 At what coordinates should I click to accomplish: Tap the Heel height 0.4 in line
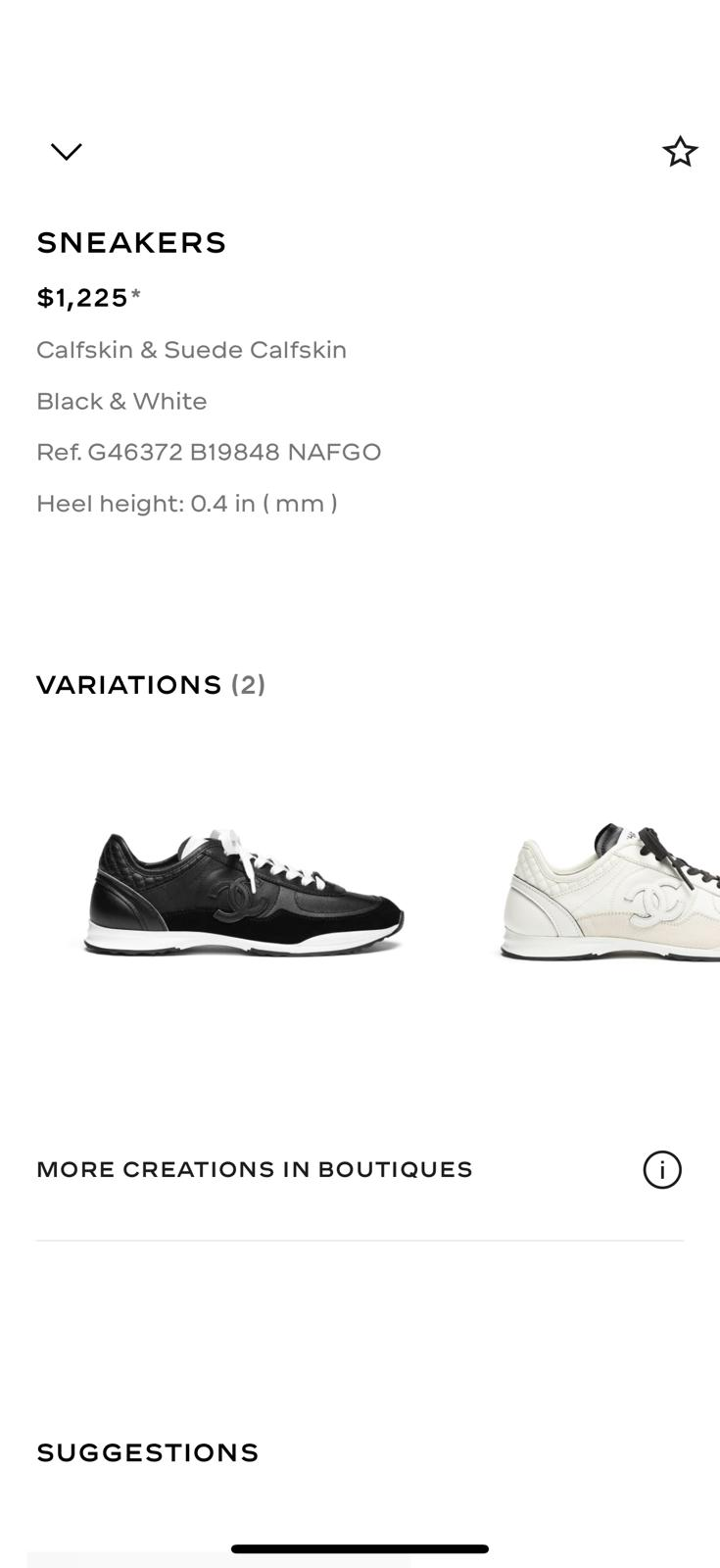(187, 504)
